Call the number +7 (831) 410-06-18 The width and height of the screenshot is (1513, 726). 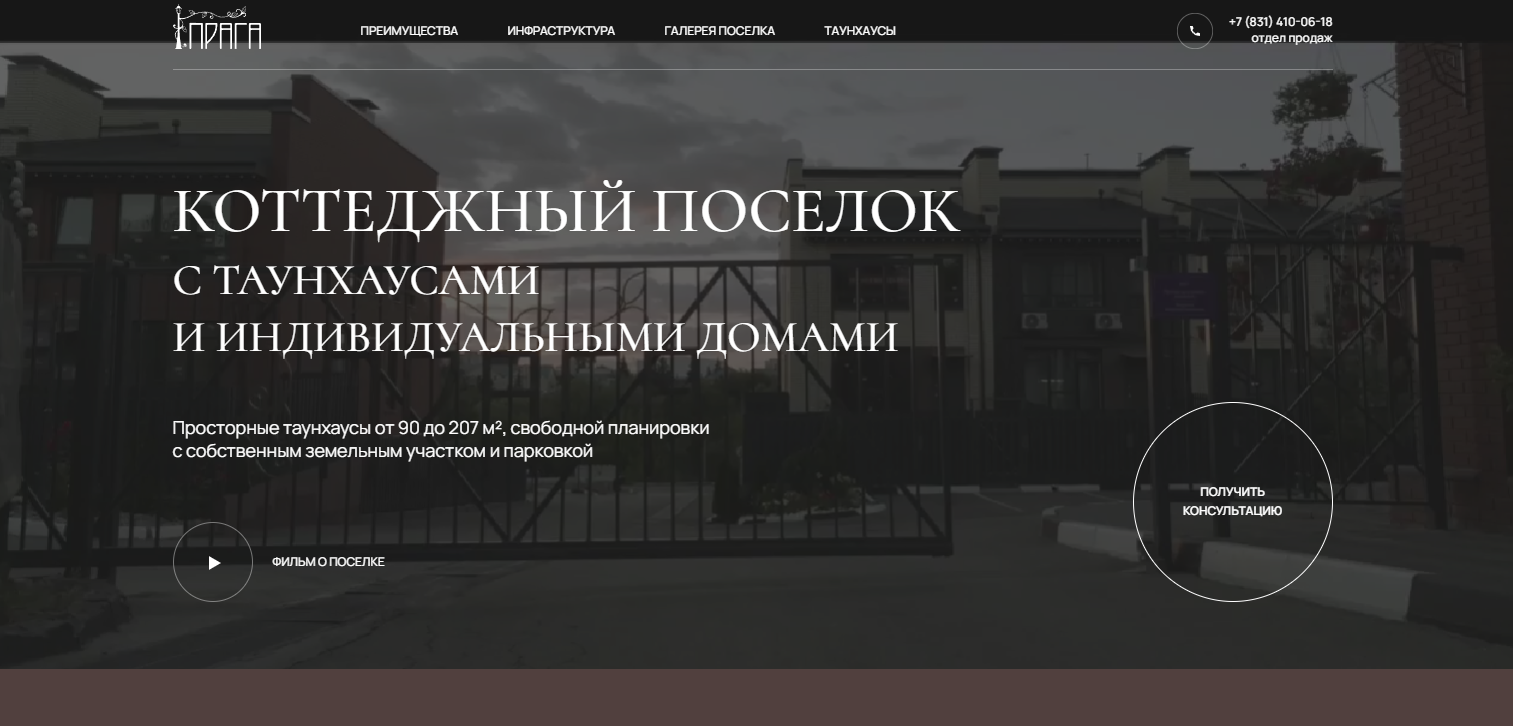(1280, 22)
